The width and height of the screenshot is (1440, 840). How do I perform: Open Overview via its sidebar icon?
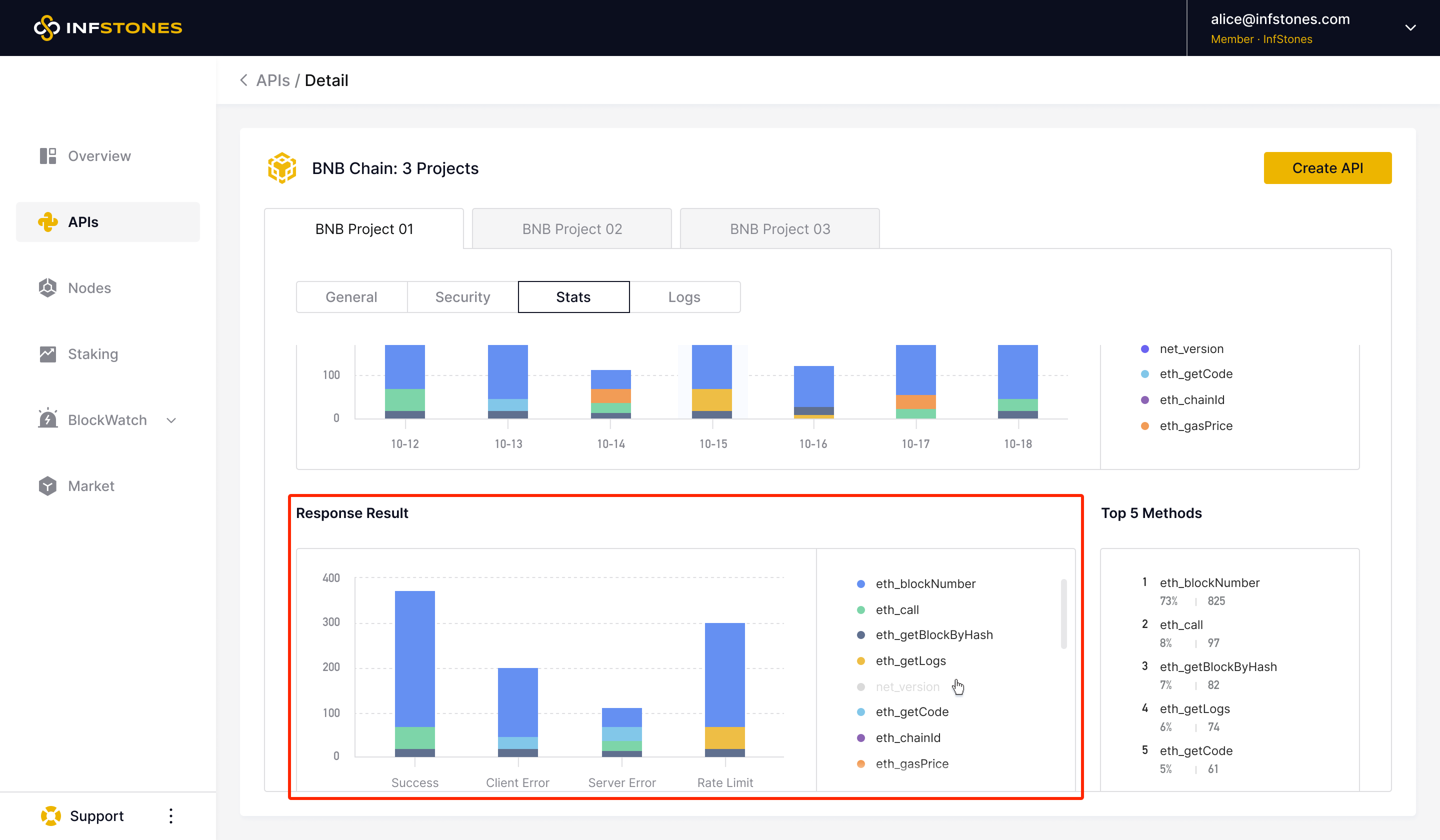(x=48, y=156)
